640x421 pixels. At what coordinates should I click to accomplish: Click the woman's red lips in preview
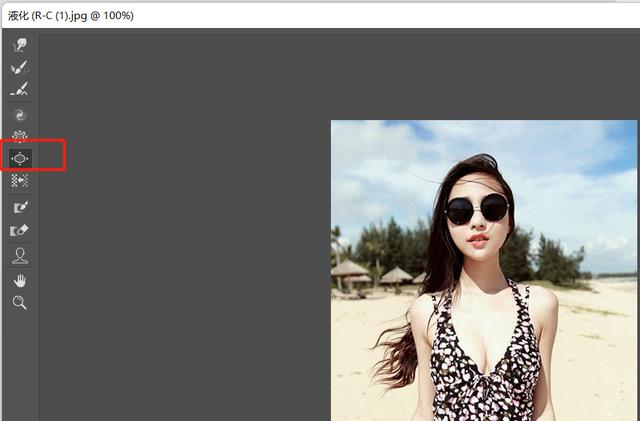(x=478, y=240)
